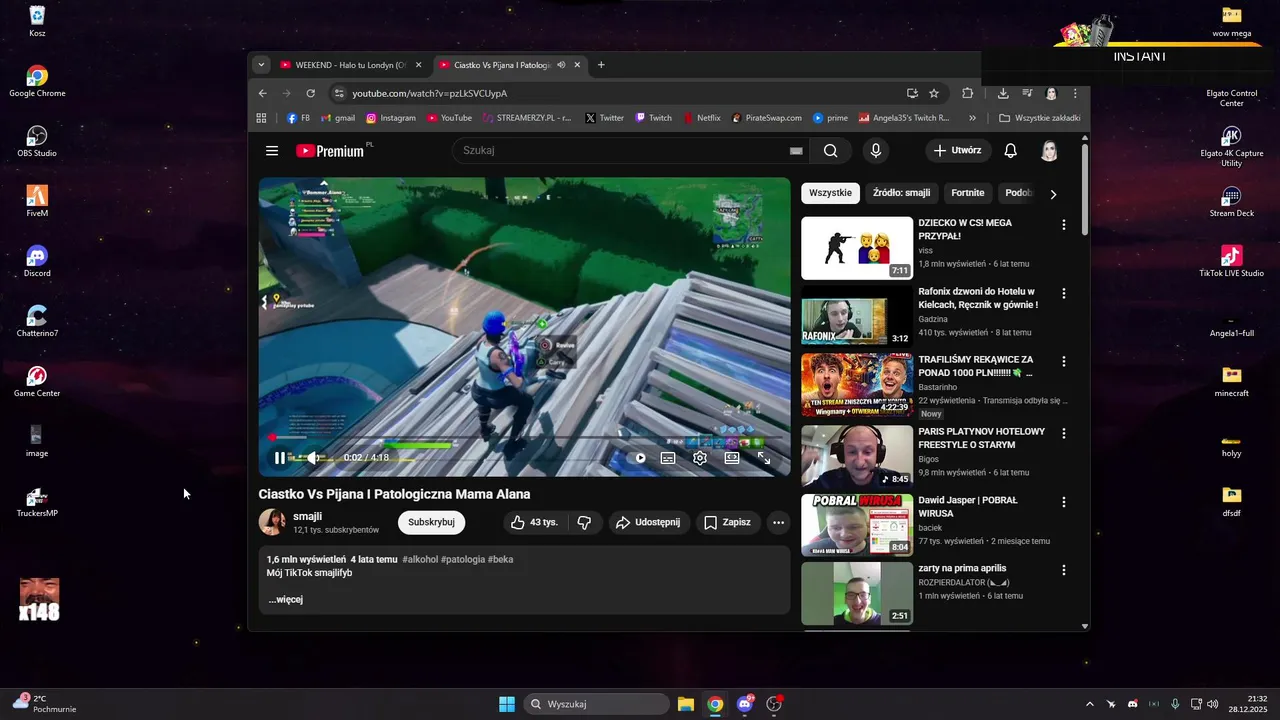Image resolution: width=1280 pixels, height=720 pixels.
Task: Open YouTube notifications bell
Action: [x=1011, y=151]
